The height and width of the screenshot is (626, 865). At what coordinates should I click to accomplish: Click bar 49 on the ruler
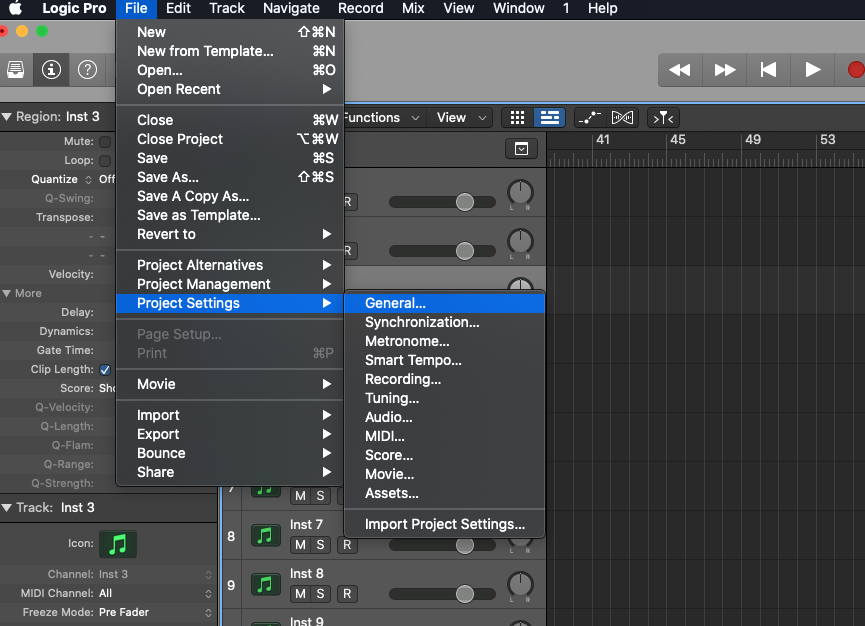[752, 140]
